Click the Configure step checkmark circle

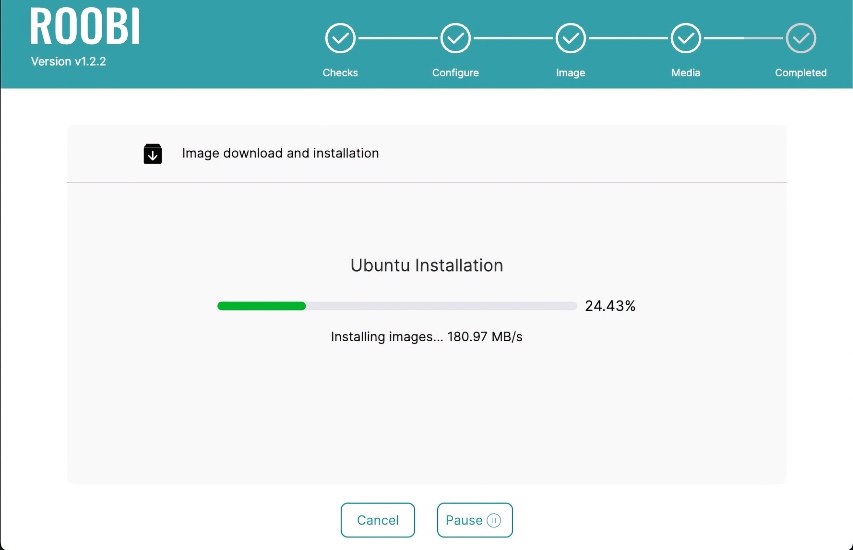tap(455, 38)
